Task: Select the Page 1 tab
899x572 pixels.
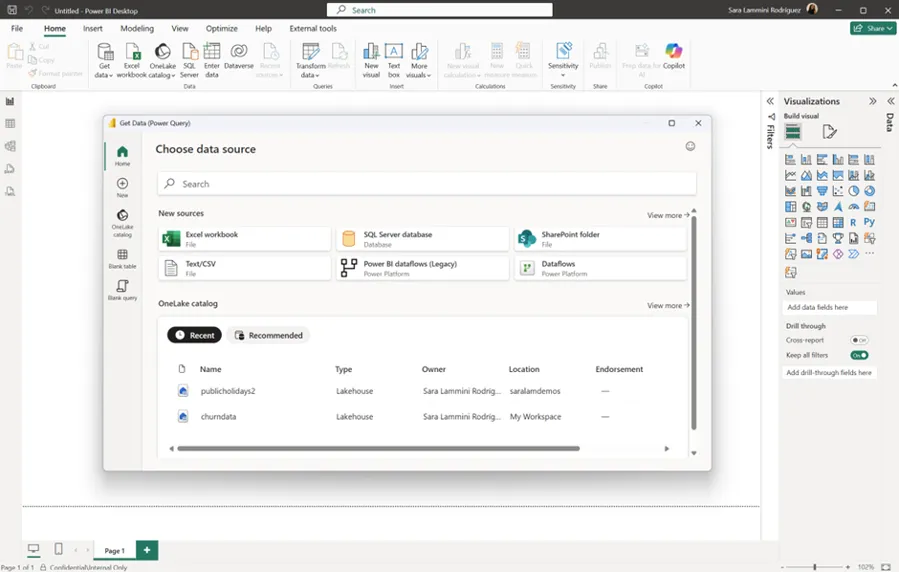Action: pyautogui.click(x=114, y=550)
